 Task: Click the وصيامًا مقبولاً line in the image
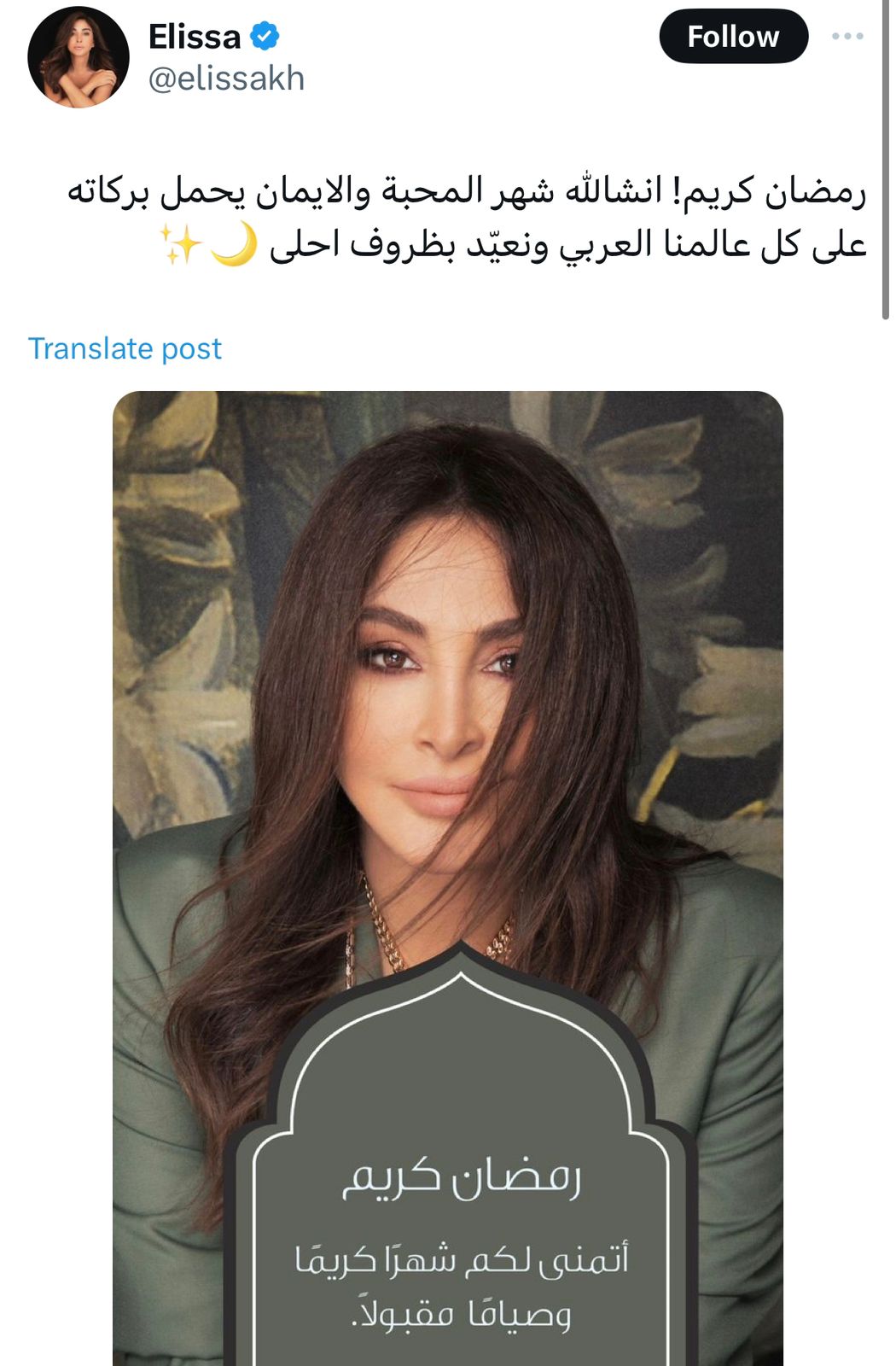462,1312
